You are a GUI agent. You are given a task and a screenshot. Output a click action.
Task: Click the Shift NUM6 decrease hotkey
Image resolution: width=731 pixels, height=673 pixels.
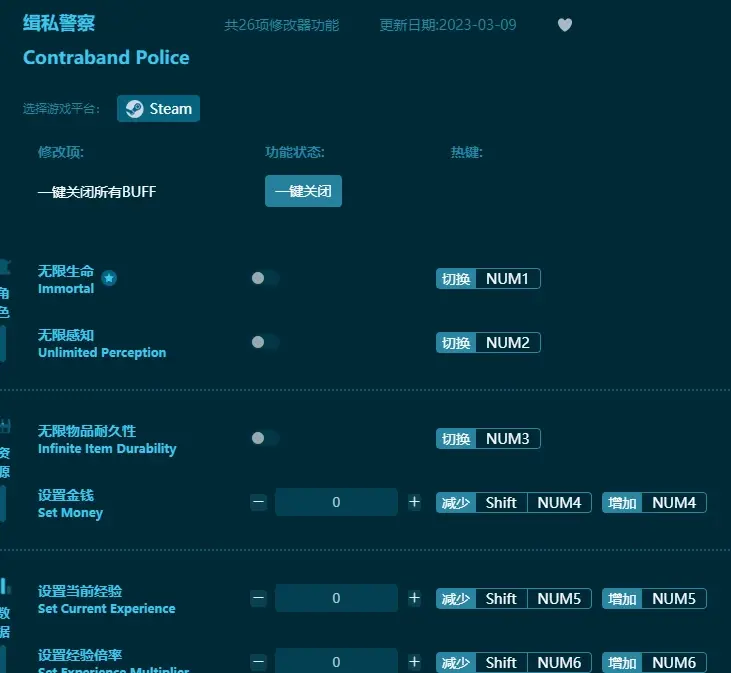(x=514, y=662)
